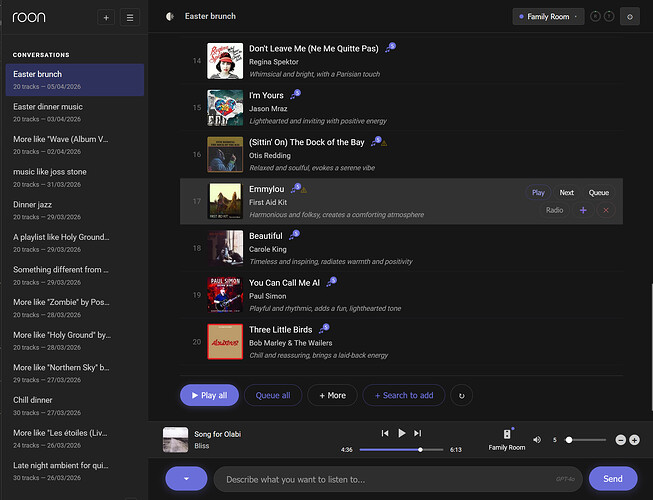Screen dimensions: 653x500
Task: Focus the Describe what you want to listen to field
Action: [x=398, y=479]
